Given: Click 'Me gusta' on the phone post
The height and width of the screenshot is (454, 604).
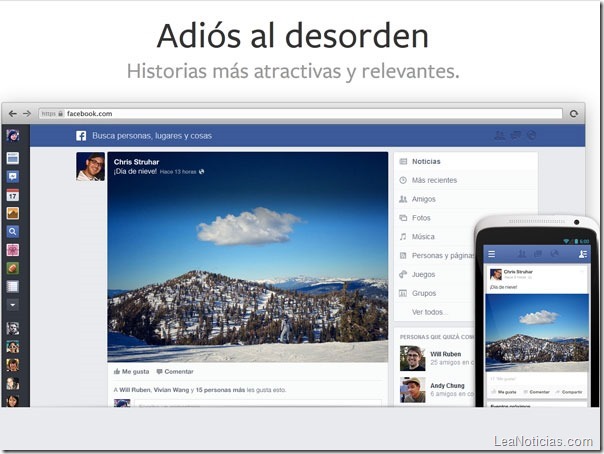Looking at the screenshot, I should point(504,392).
